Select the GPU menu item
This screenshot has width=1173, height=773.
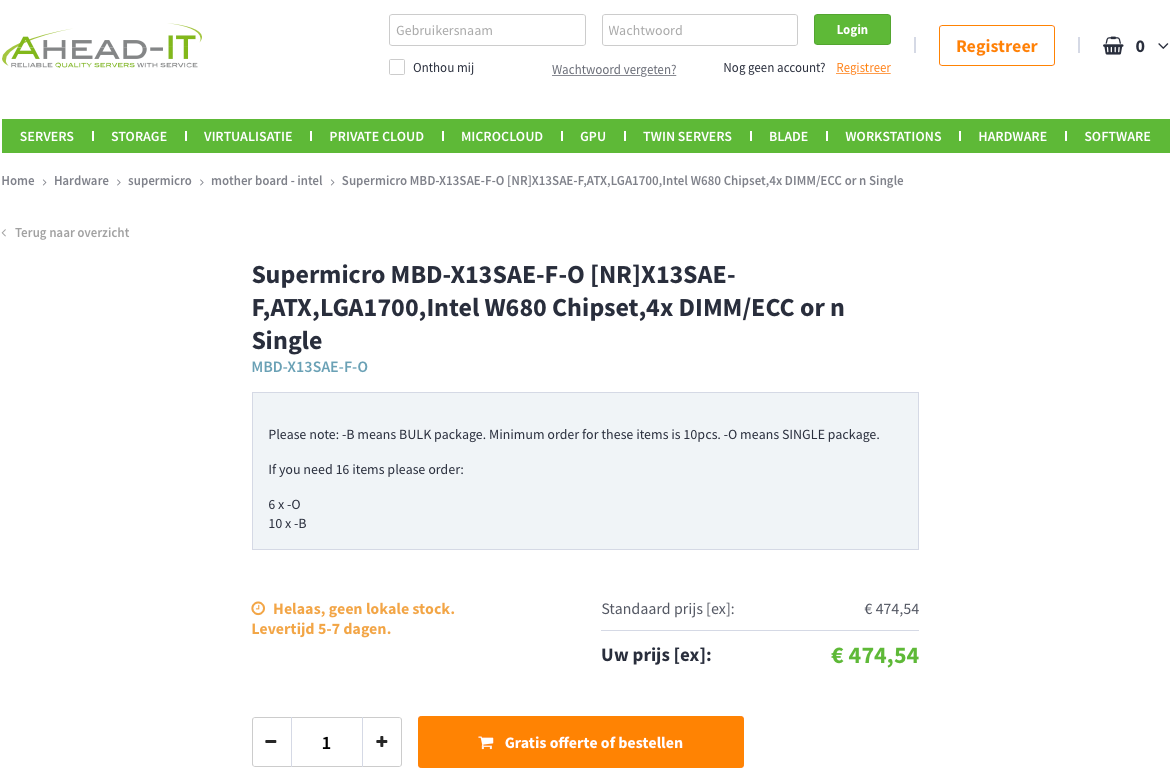pos(593,136)
